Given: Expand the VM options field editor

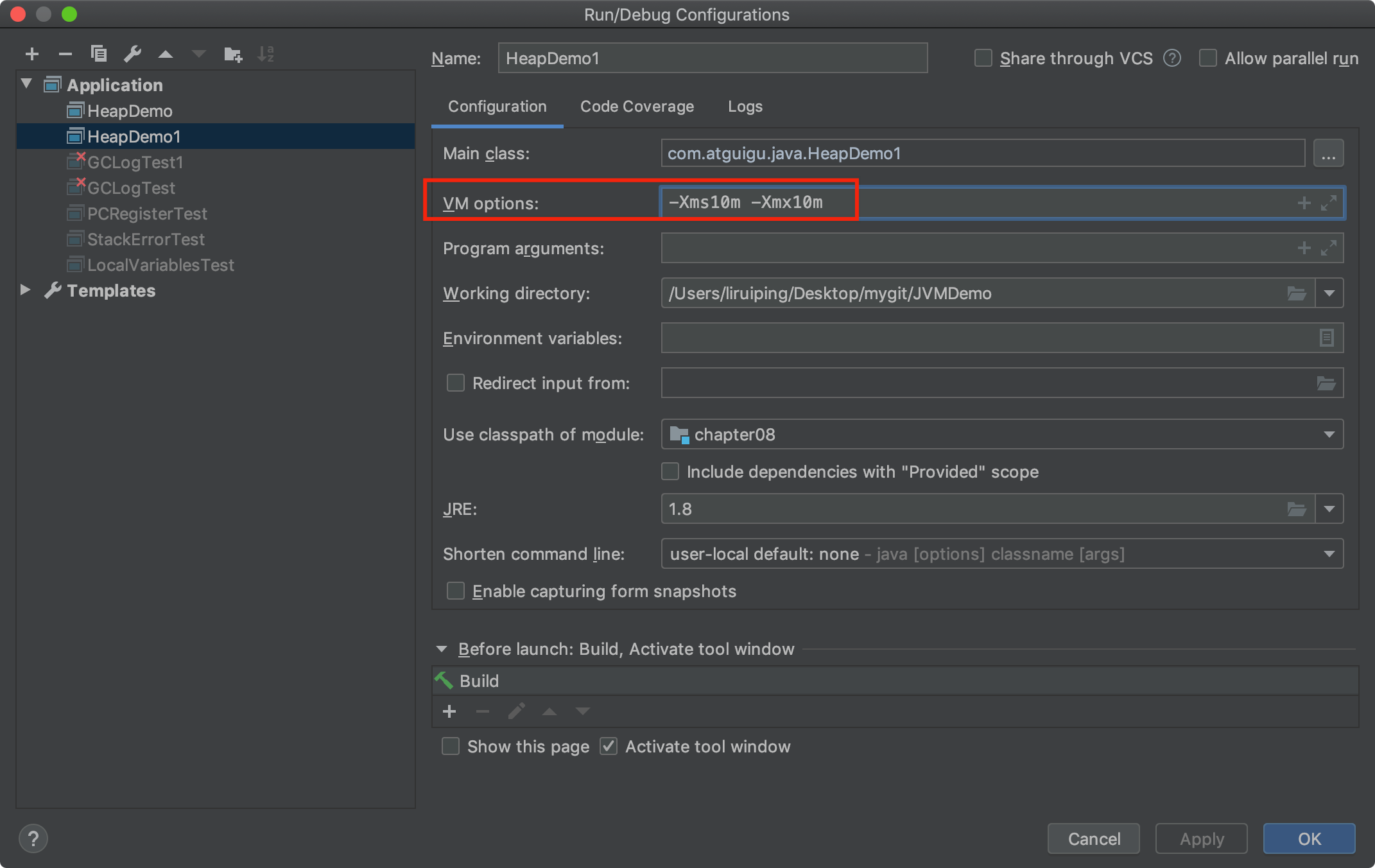Looking at the screenshot, I should pyautogui.click(x=1329, y=203).
